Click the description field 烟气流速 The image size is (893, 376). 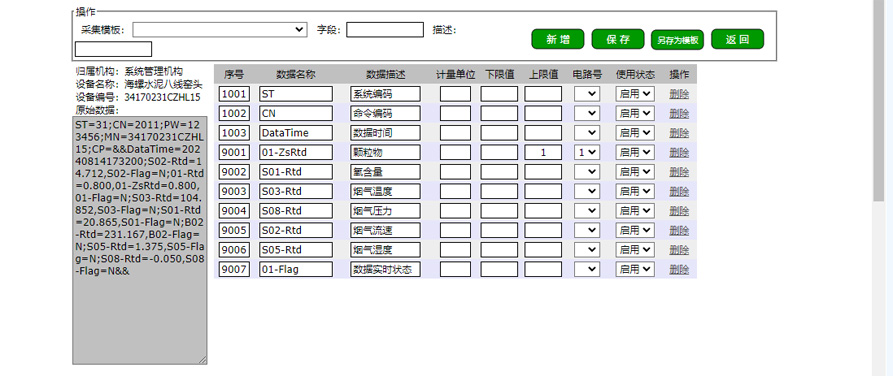point(386,230)
